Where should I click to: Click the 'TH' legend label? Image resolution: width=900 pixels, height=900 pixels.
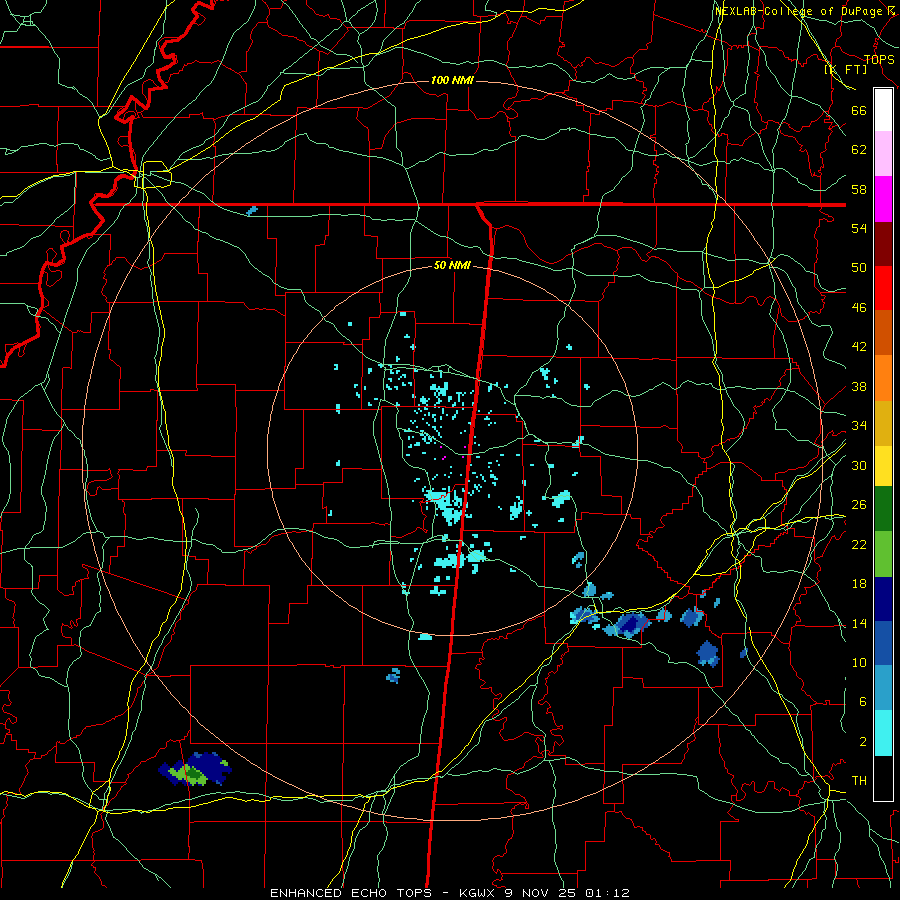[x=859, y=781]
